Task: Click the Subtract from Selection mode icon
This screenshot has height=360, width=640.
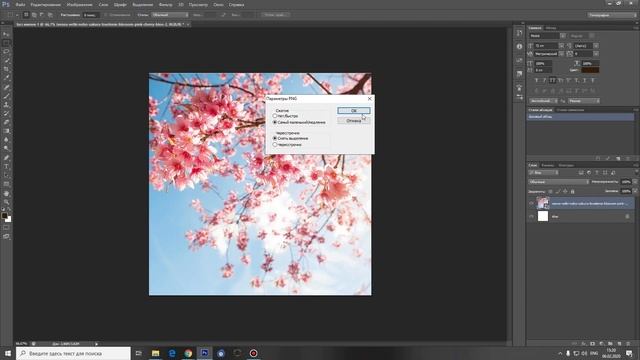Action: tap(42, 15)
